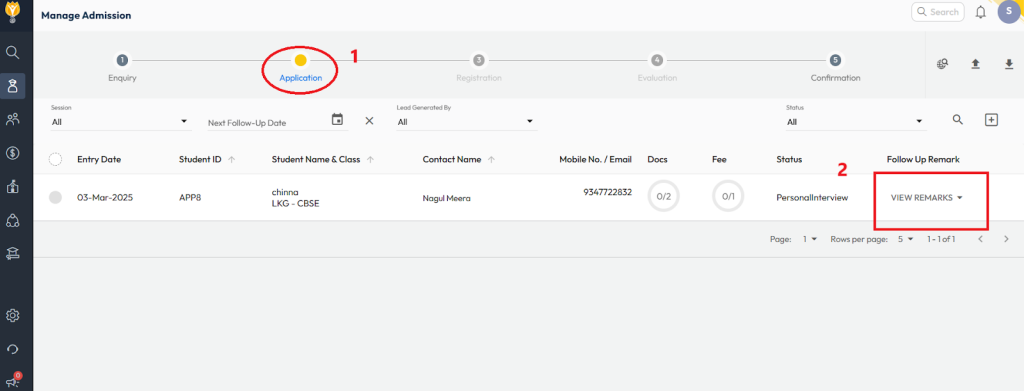1024x391 pixels.
Task: Click the Docs 0/2 progress circle
Action: (664, 196)
